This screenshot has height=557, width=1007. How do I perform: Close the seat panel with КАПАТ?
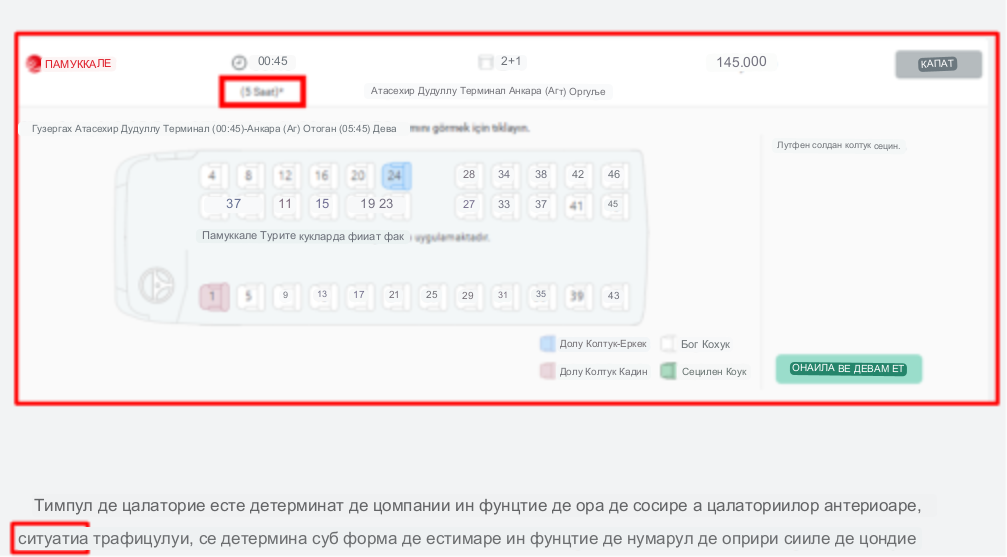click(938, 64)
